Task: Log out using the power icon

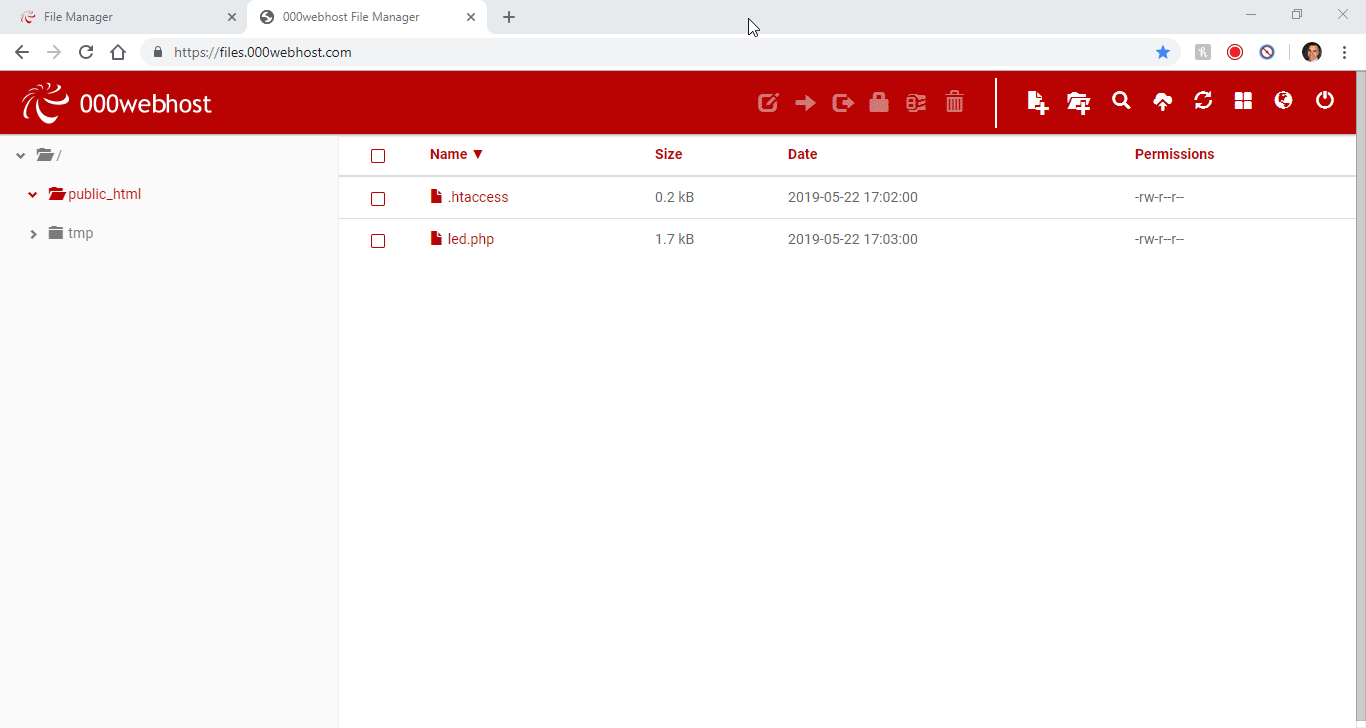Action: tap(1325, 101)
